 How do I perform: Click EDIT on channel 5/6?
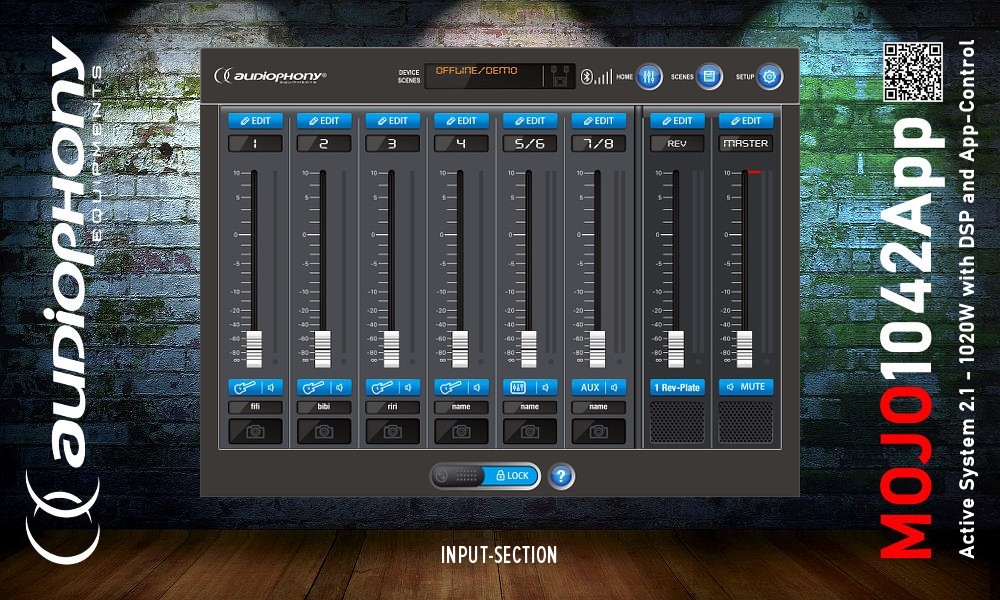point(530,121)
